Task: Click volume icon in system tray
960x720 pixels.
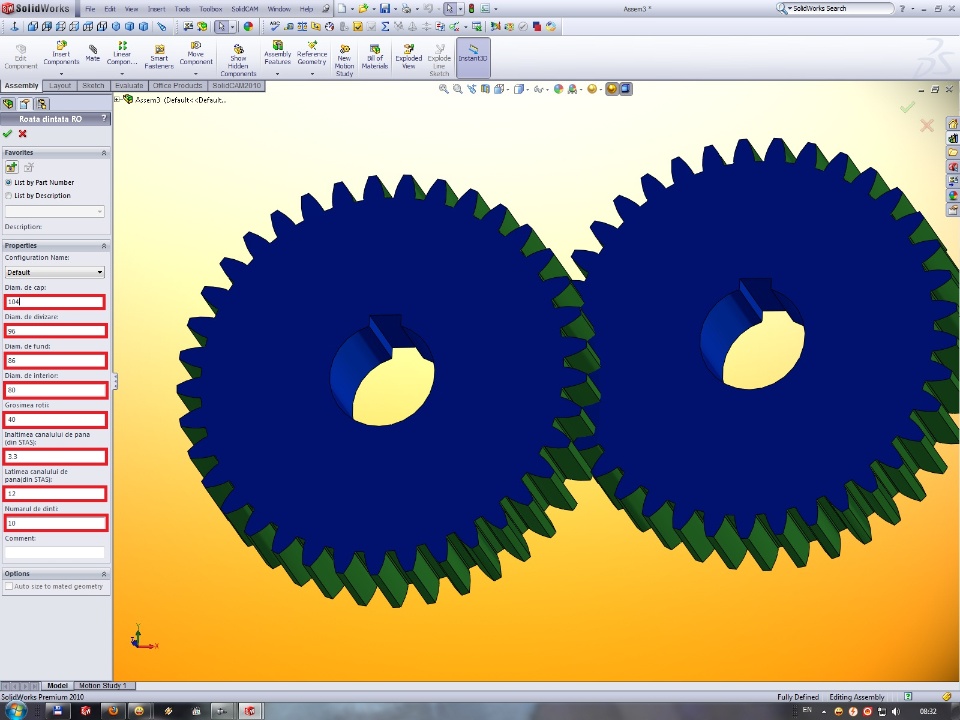Action: [896, 711]
